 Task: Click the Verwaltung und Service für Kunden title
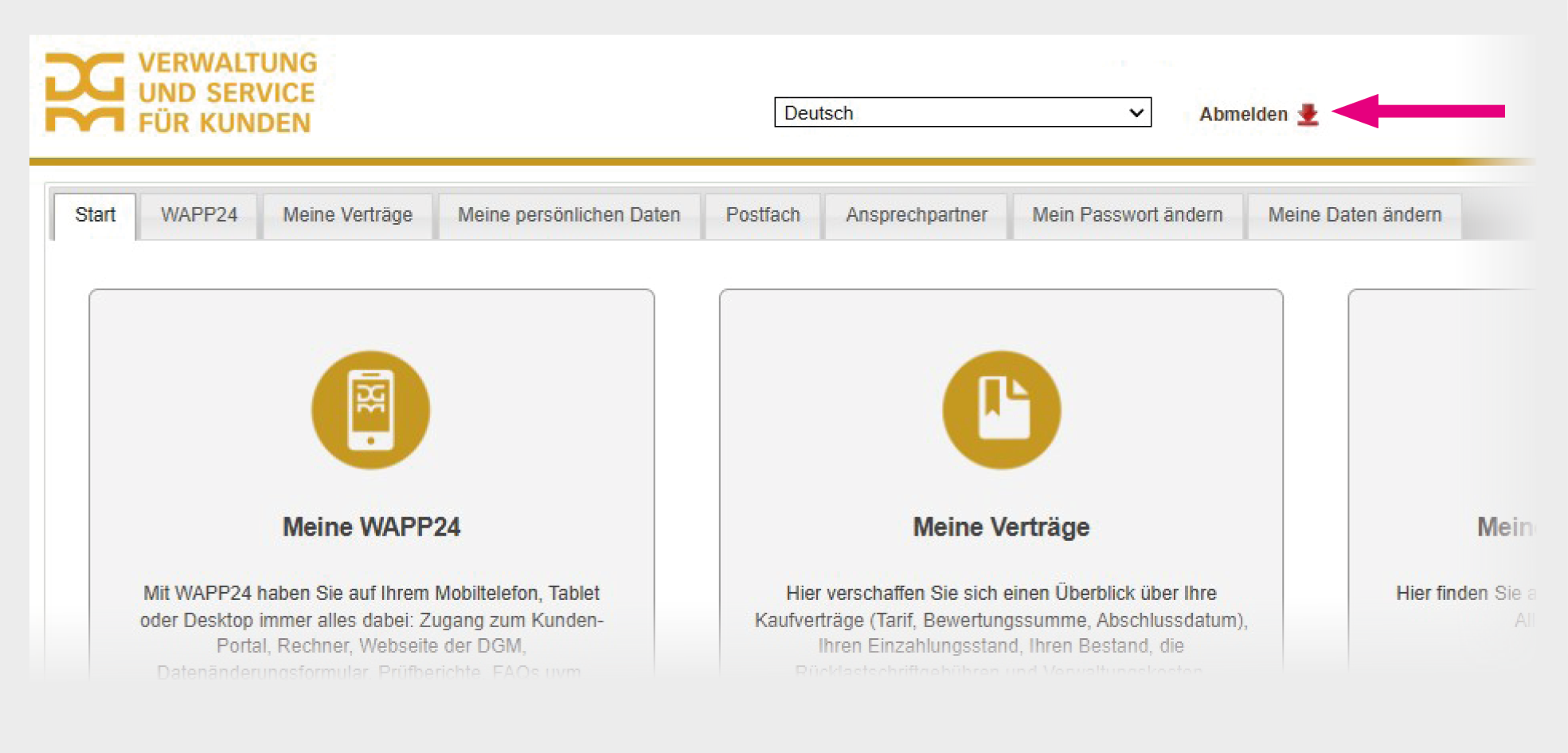point(227,92)
